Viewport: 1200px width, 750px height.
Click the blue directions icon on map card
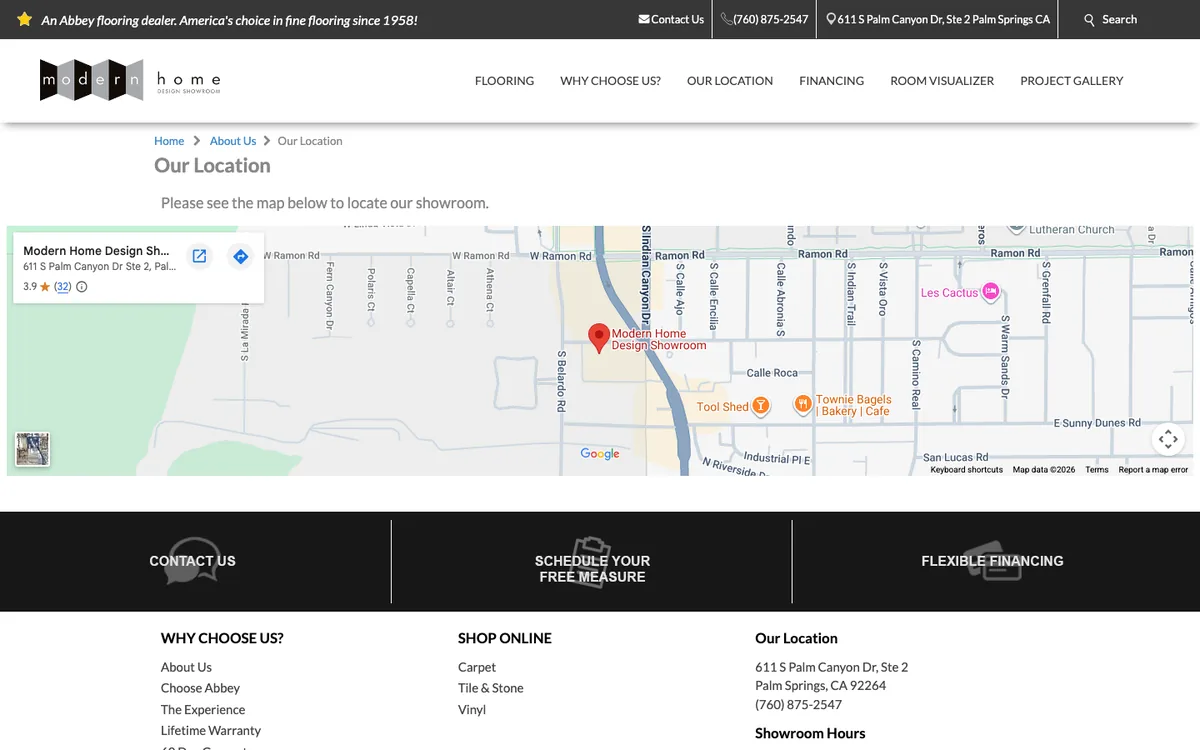240,256
